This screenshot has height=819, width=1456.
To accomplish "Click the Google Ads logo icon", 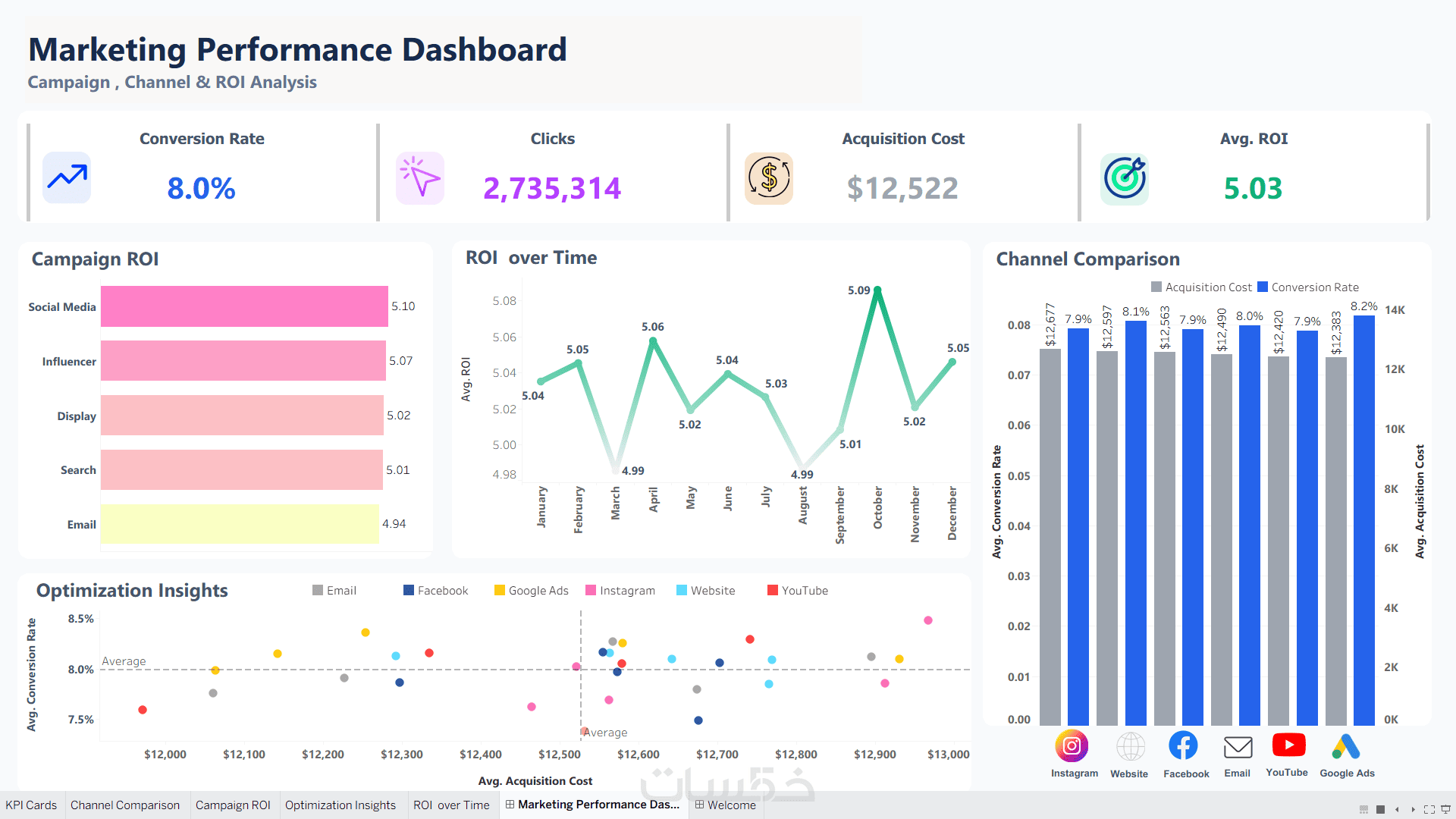I will coord(1345,746).
